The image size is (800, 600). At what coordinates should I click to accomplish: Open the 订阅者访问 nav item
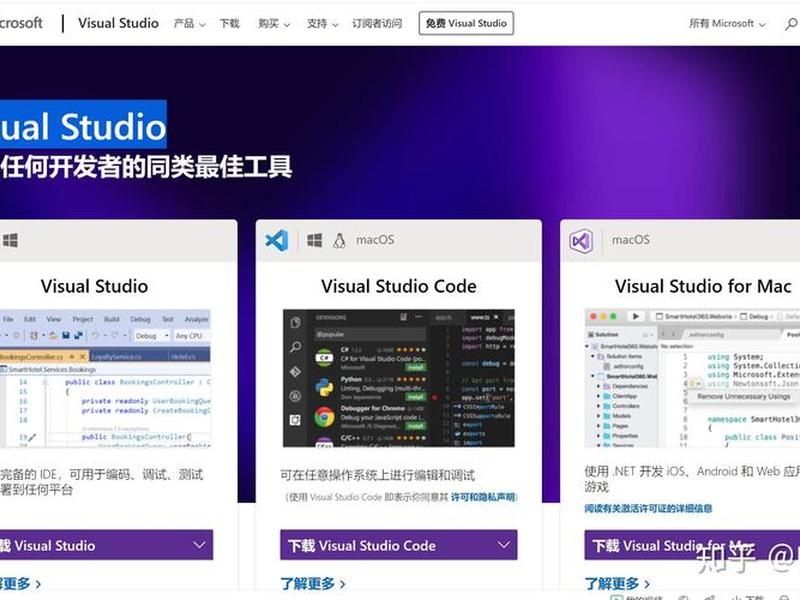pos(377,23)
